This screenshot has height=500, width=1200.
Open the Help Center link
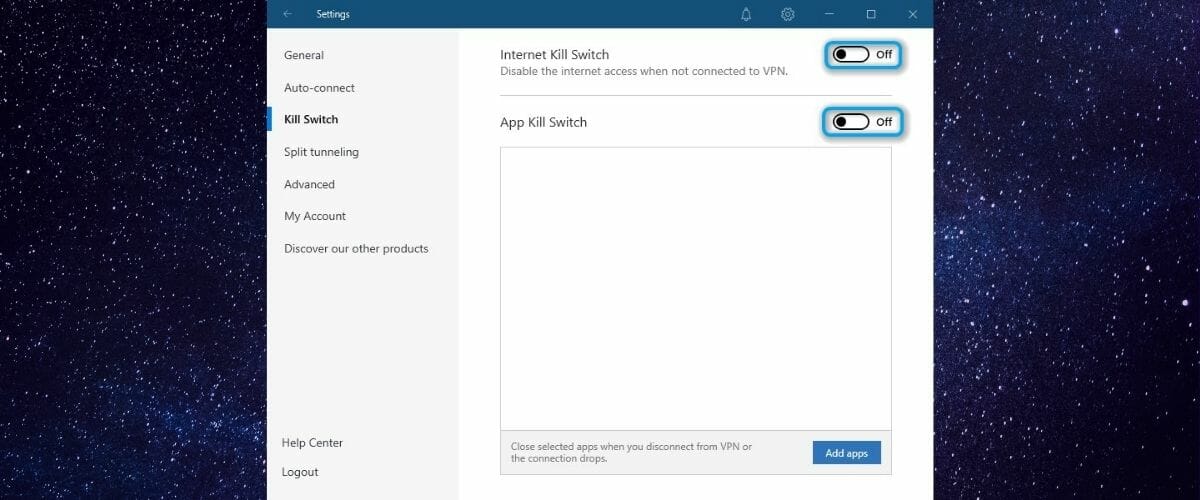click(x=313, y=442)
